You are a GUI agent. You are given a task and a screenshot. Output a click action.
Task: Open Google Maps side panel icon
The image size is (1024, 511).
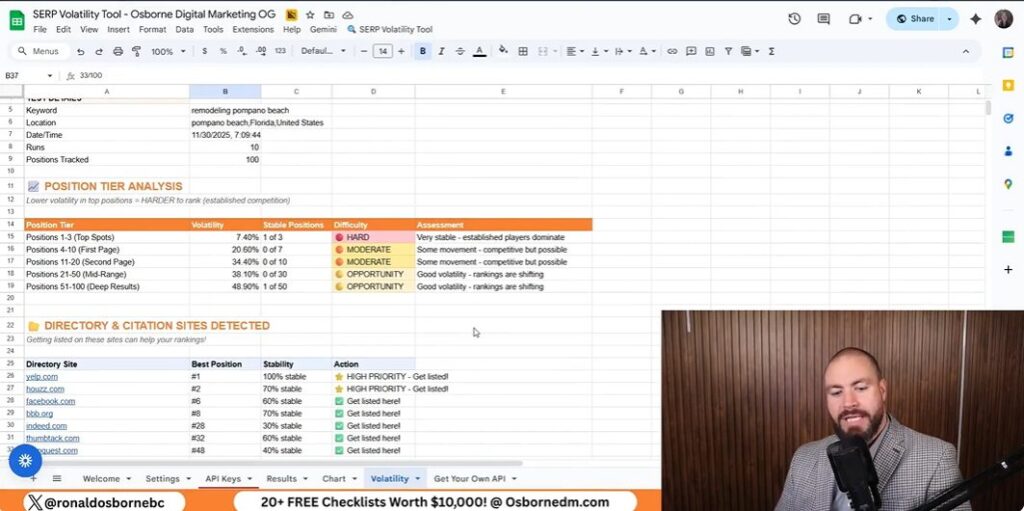(1008, 184)
